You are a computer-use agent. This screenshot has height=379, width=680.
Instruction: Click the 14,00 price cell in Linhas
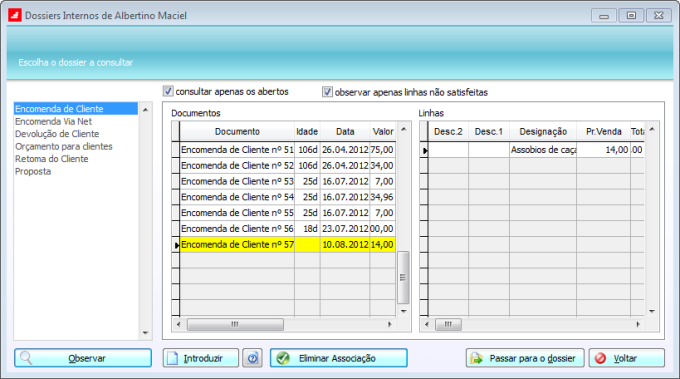pos(603,150)
